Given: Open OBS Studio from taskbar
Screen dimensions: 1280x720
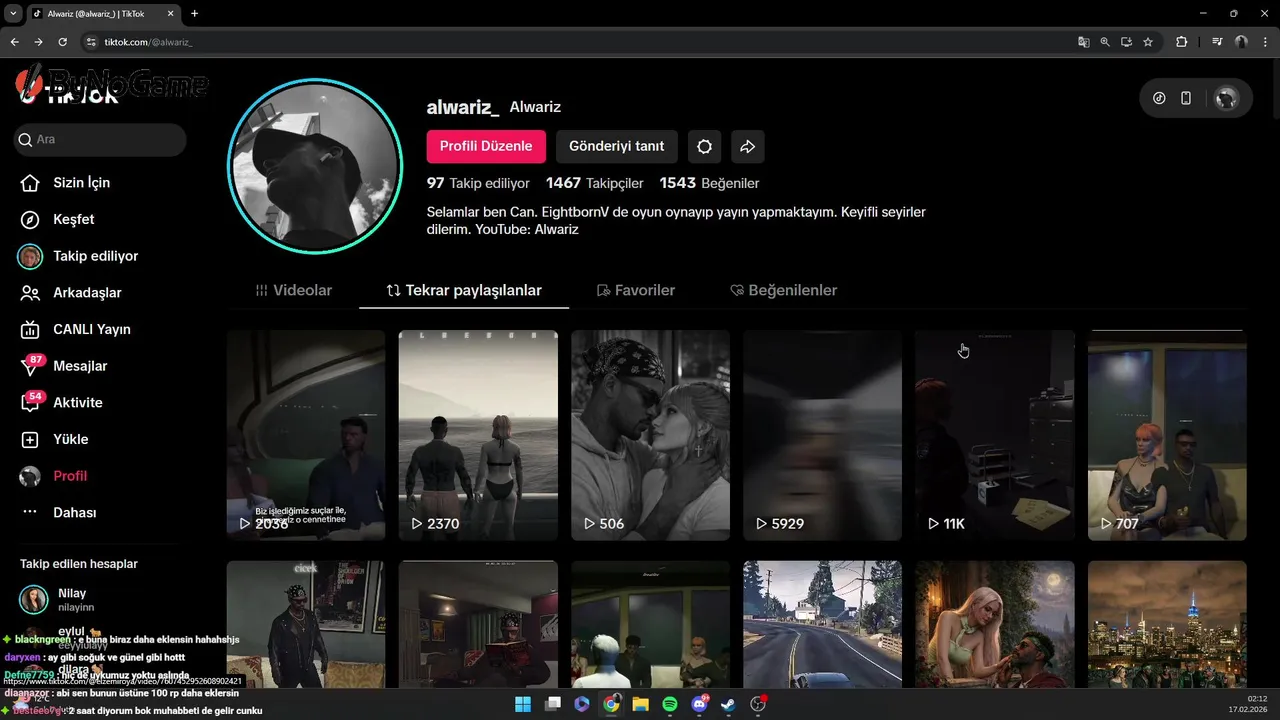Looking at the screenshot, I should click(759, 704).
